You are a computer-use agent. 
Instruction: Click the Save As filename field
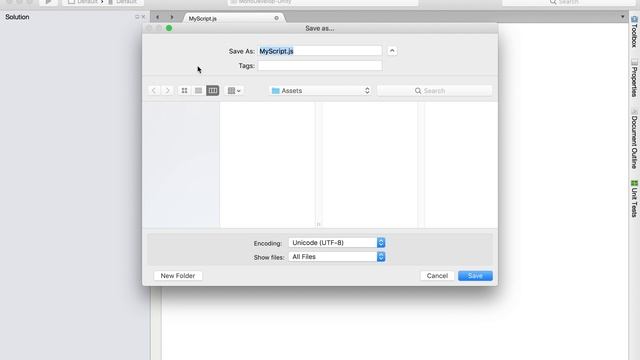pyautogui.click(x=320, y=51)
